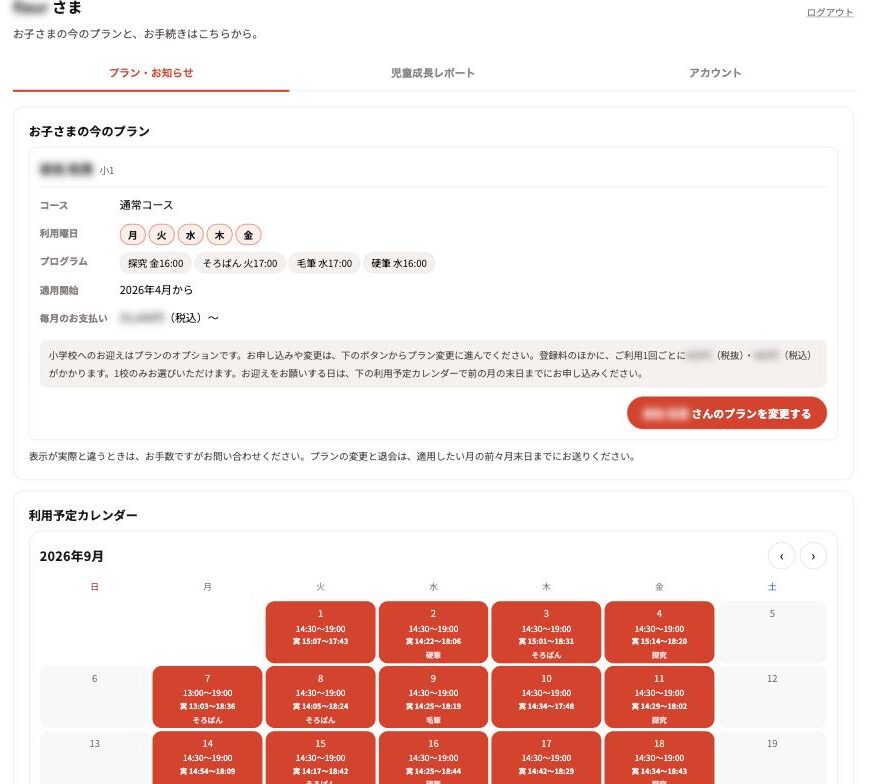Click the さんのプランを変更する button
The width and height of the screenshot is (870, 784).
(x=726, y=413)
